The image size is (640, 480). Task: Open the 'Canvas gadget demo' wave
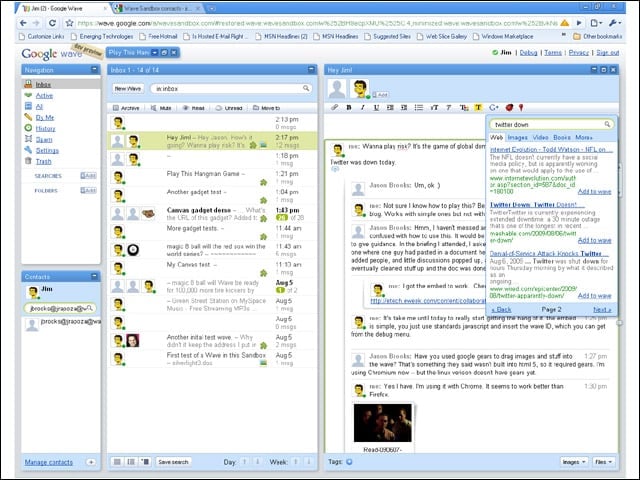(212, 214)
